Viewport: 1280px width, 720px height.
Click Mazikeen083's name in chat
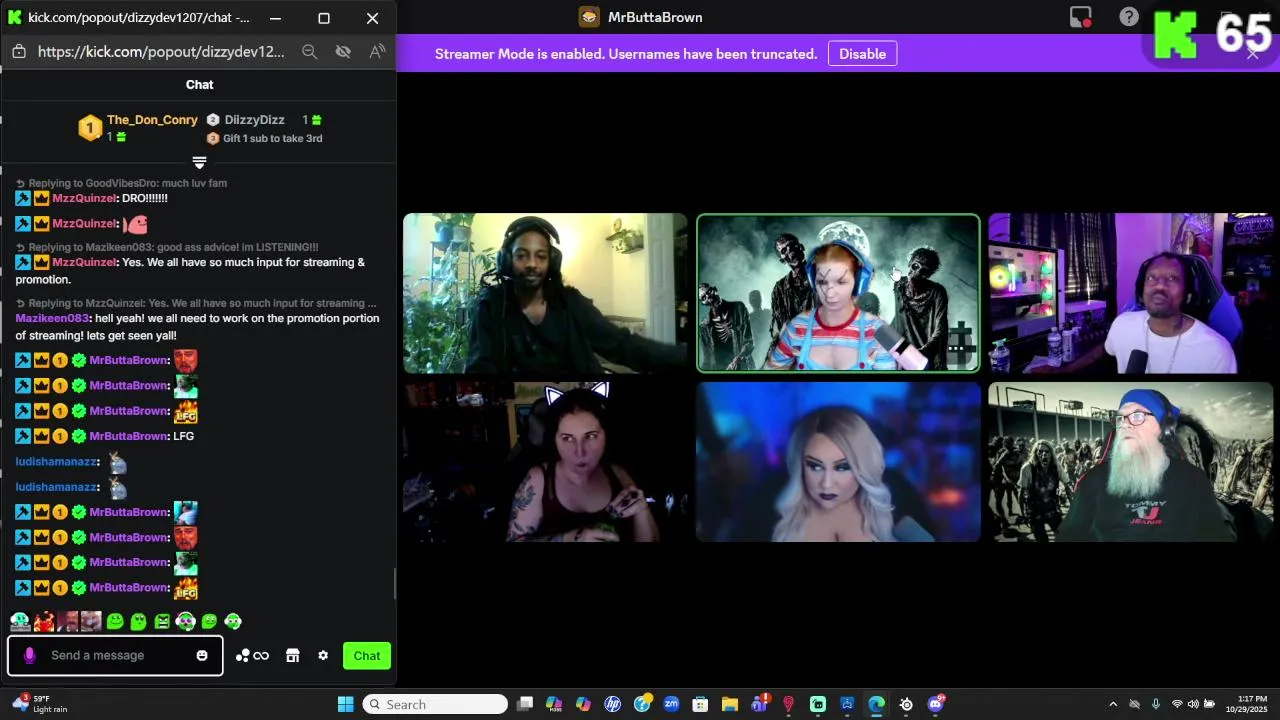(52, 318)
